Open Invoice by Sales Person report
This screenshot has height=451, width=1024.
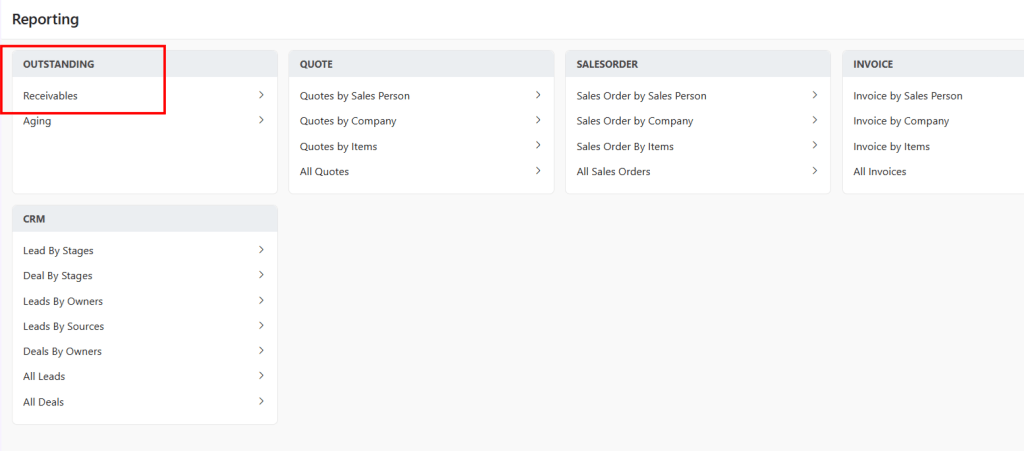[908, 96]
